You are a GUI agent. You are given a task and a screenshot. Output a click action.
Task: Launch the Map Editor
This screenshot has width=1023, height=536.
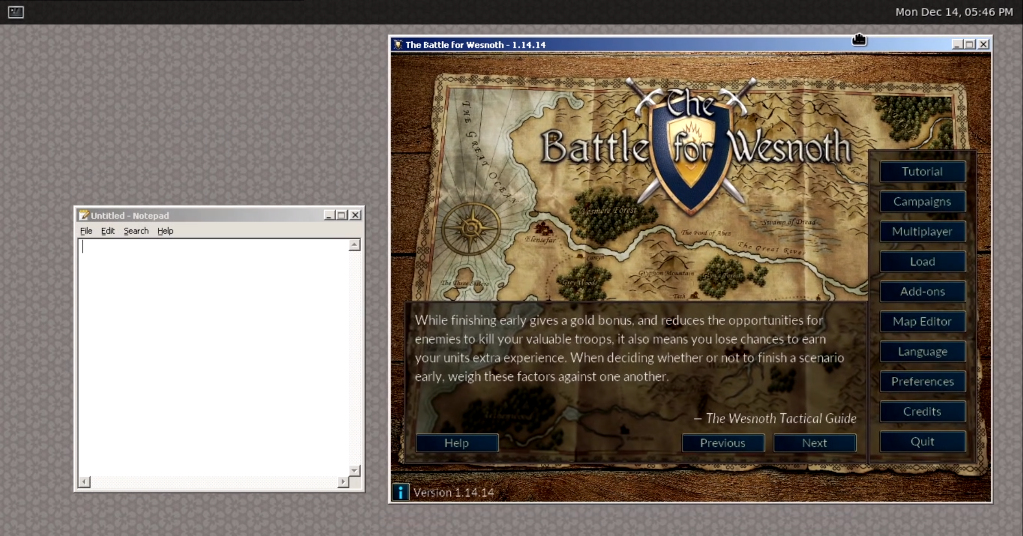[x=922, y=321]
